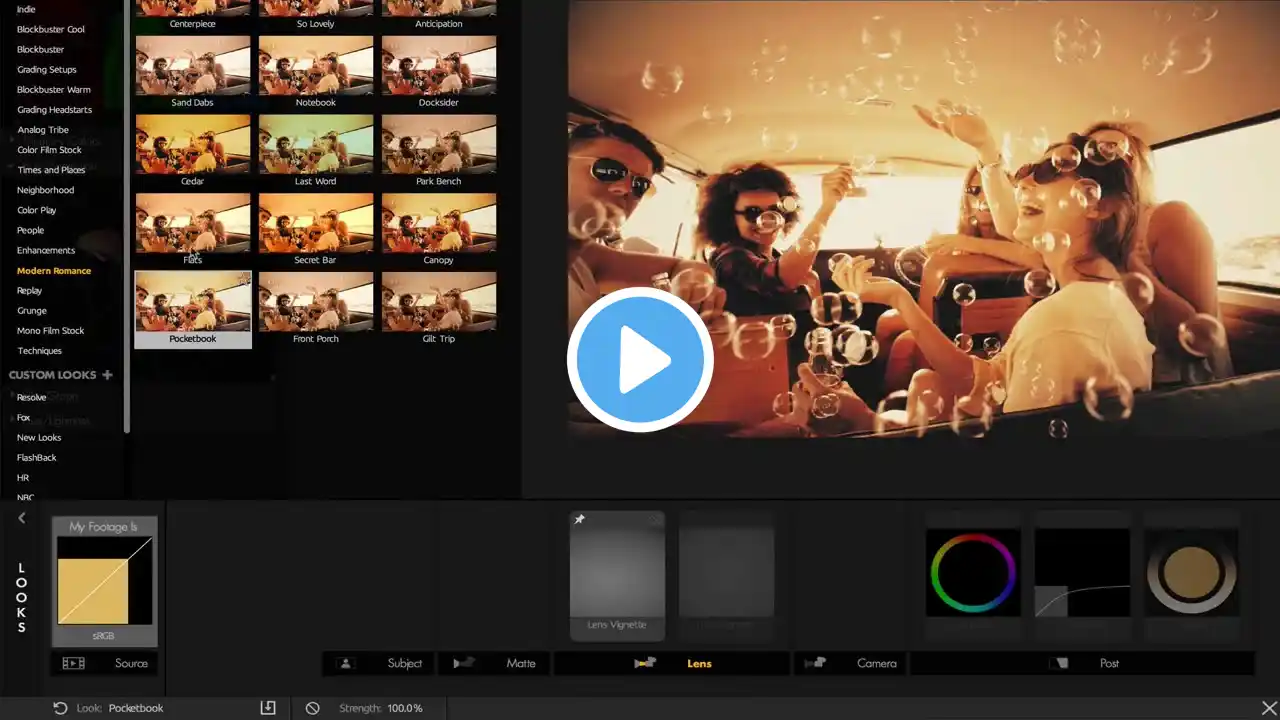This screenshot has height=720, width=1280.
Task: Select the Blockbuster Warm category
Action: coord(53,90)
